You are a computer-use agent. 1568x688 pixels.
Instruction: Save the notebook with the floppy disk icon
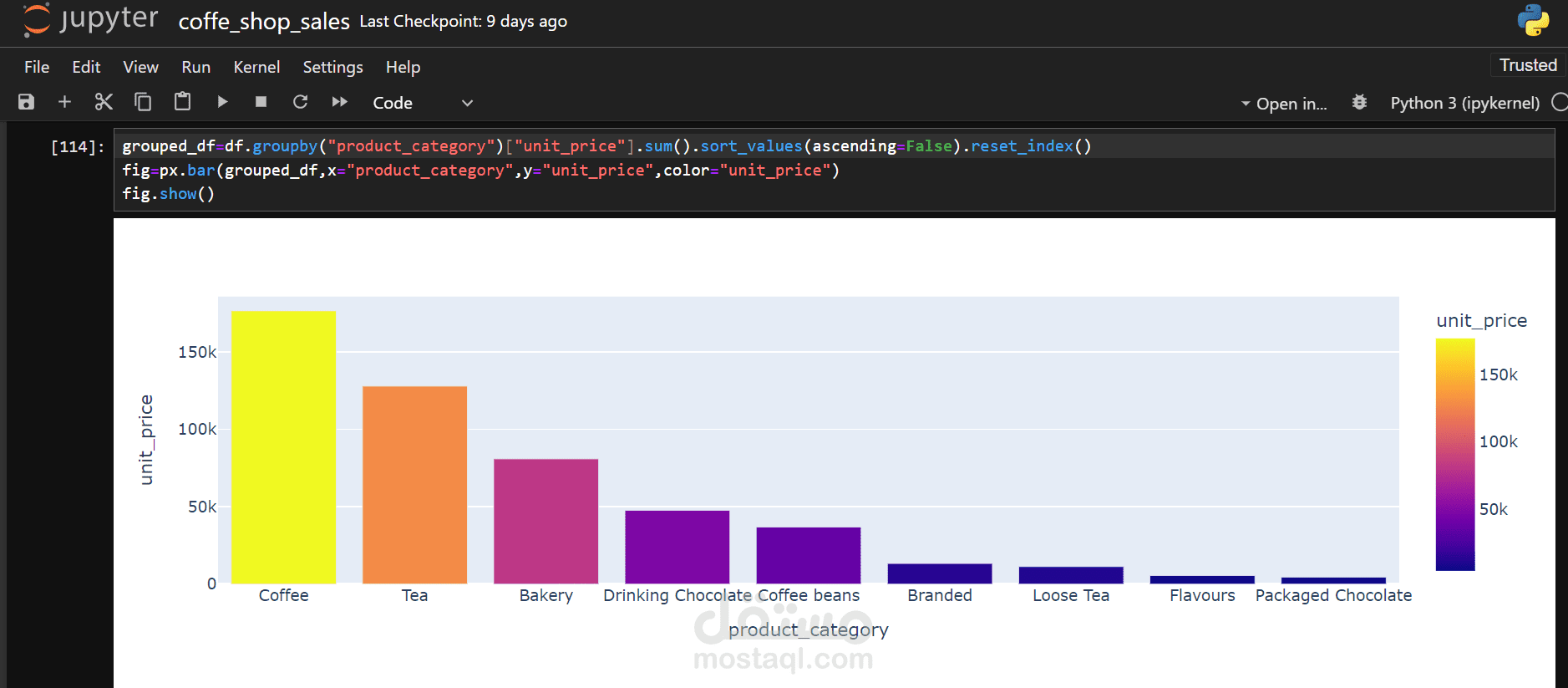[27, 102]
